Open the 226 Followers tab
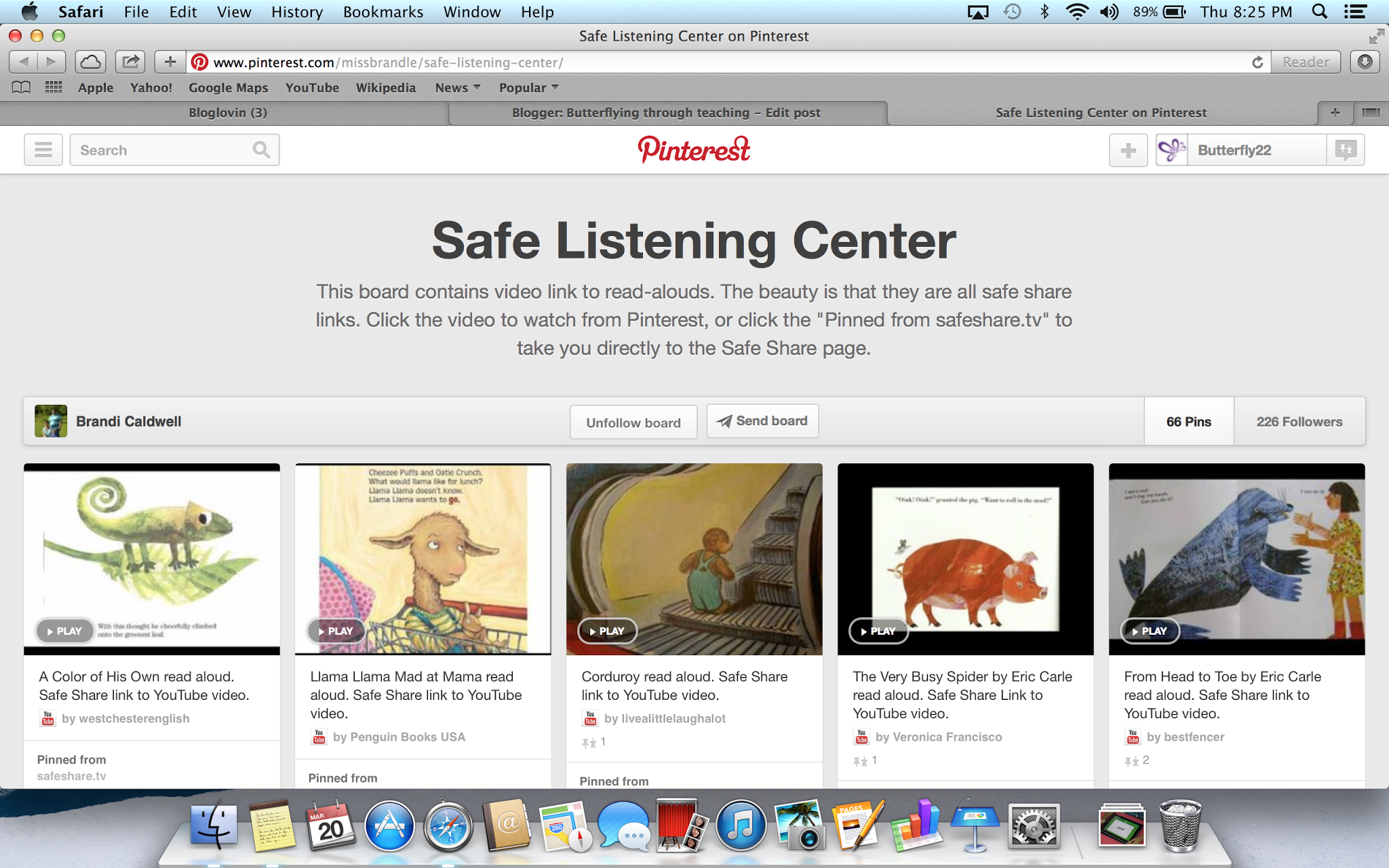The width and height of the screenshot is (1389, 868). [x=1299, y=422]
